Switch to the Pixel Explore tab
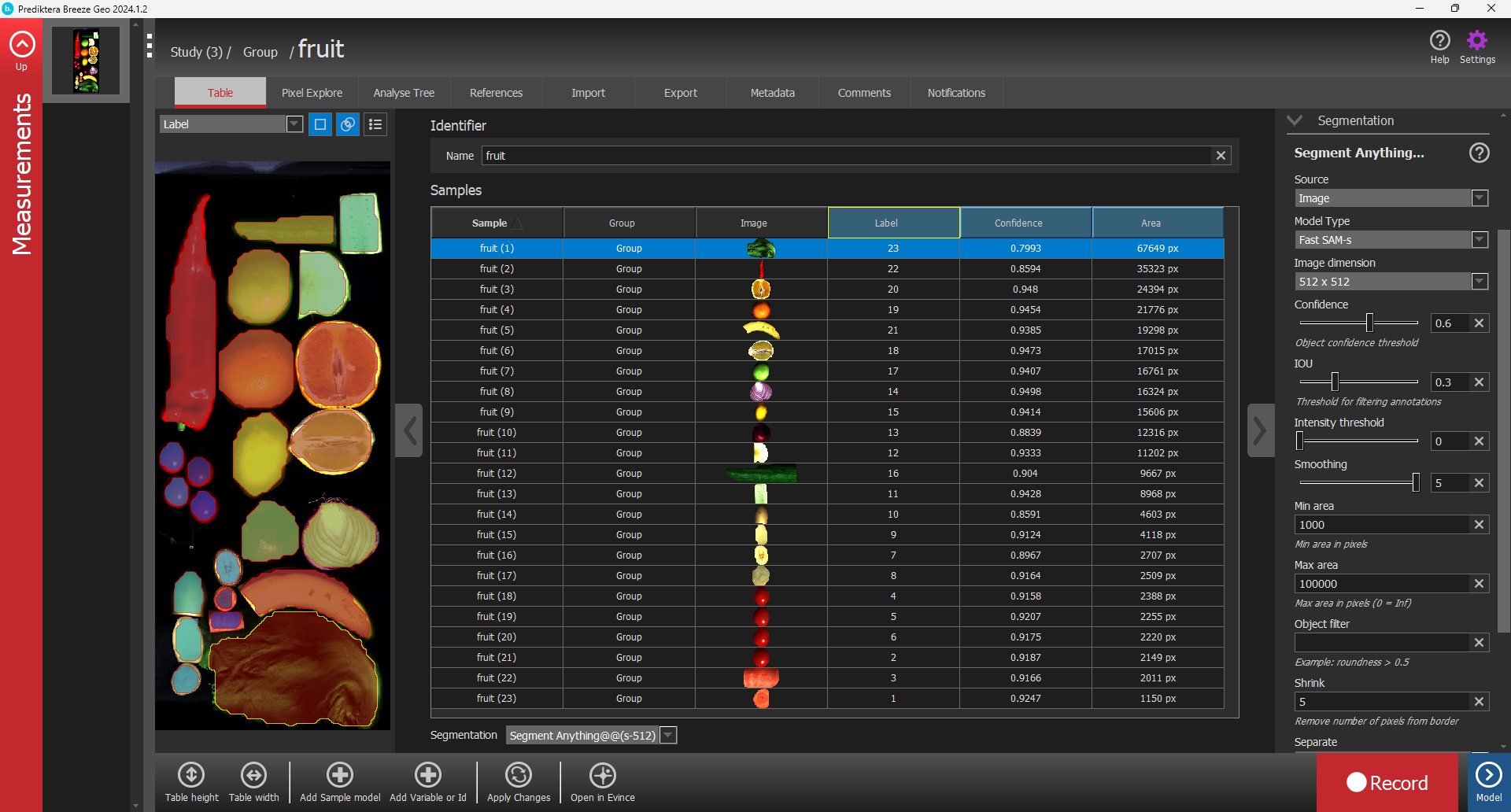This screenshot has height=812, width=1511. [x=312, y=93]
